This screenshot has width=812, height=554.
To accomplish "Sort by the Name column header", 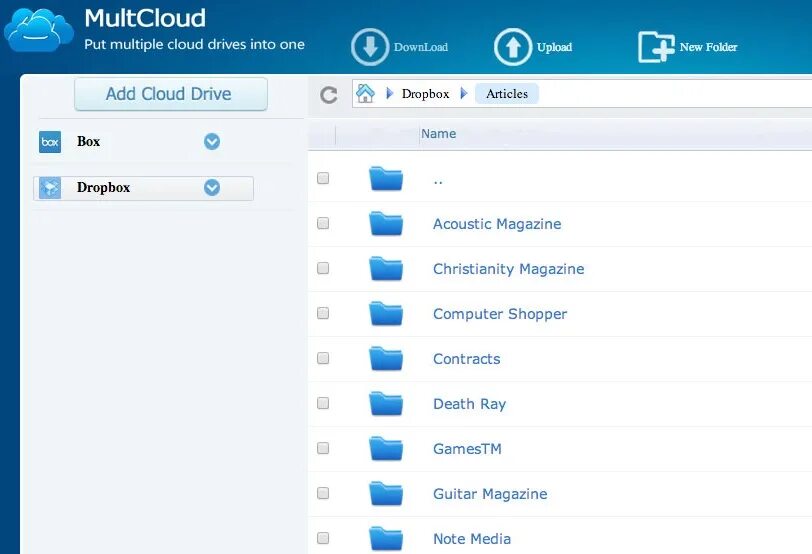I will coord(439,134).
